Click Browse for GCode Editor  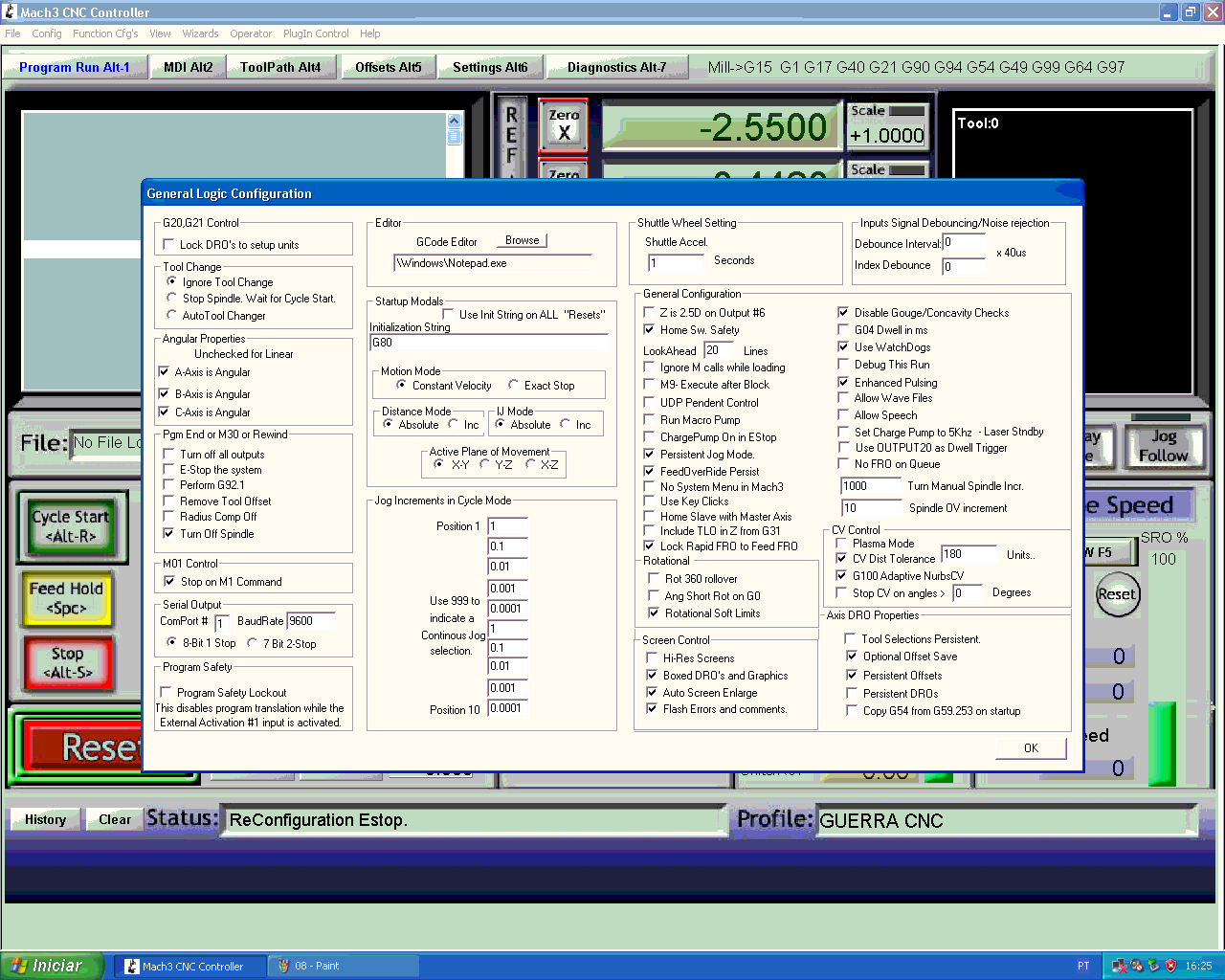(x=523, y=240)
